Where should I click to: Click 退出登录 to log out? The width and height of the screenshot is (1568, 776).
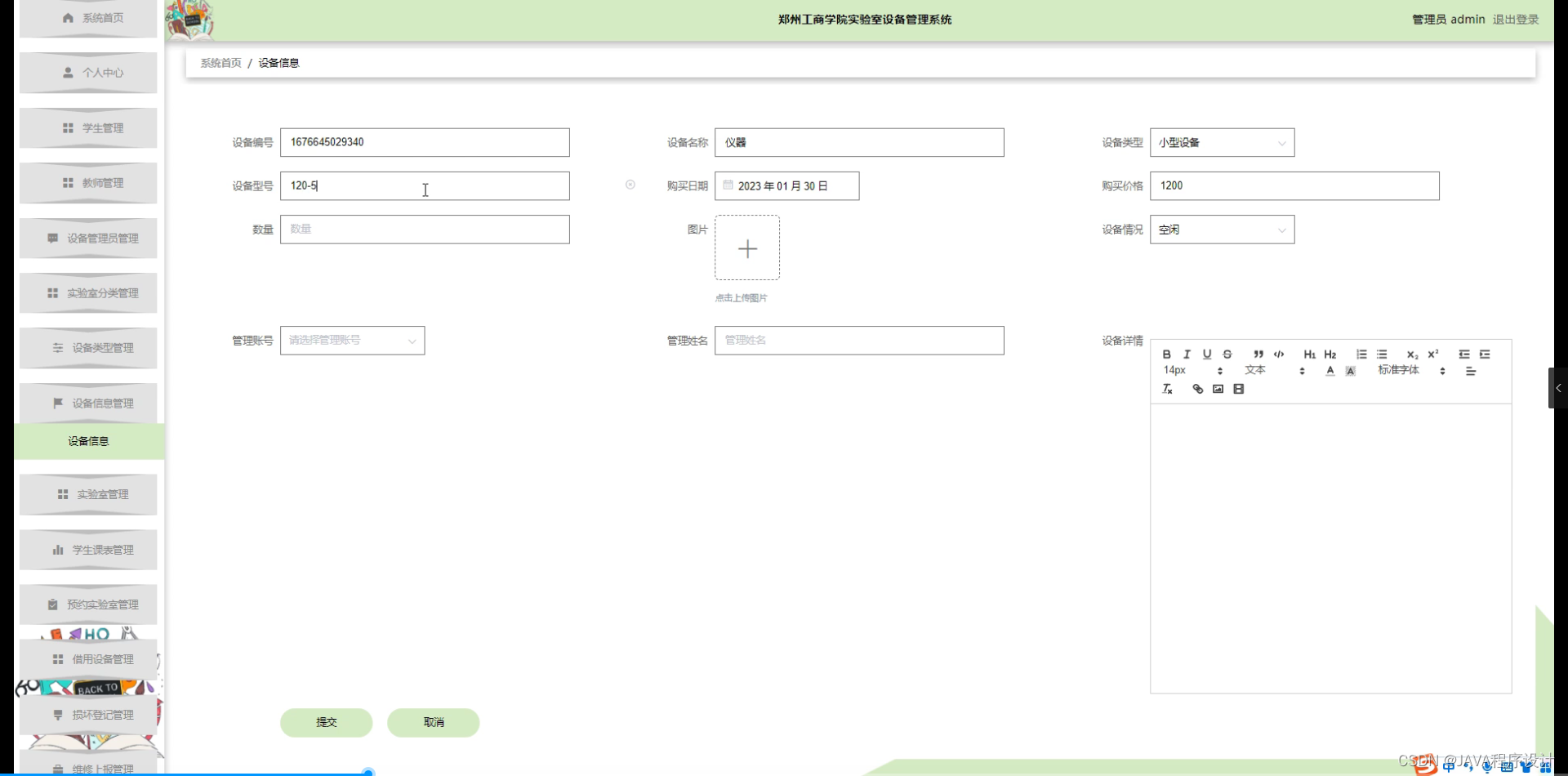(1516, 20)
